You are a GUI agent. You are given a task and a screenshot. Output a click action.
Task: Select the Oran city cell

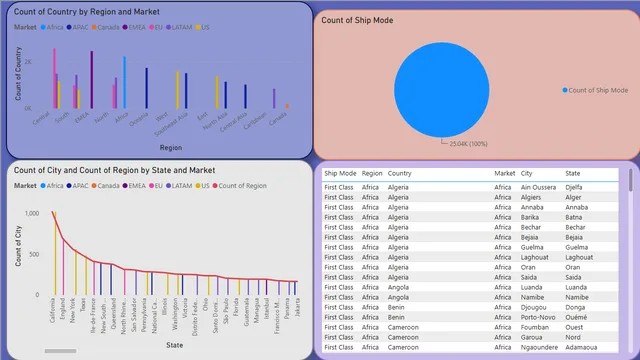(528, 267)
